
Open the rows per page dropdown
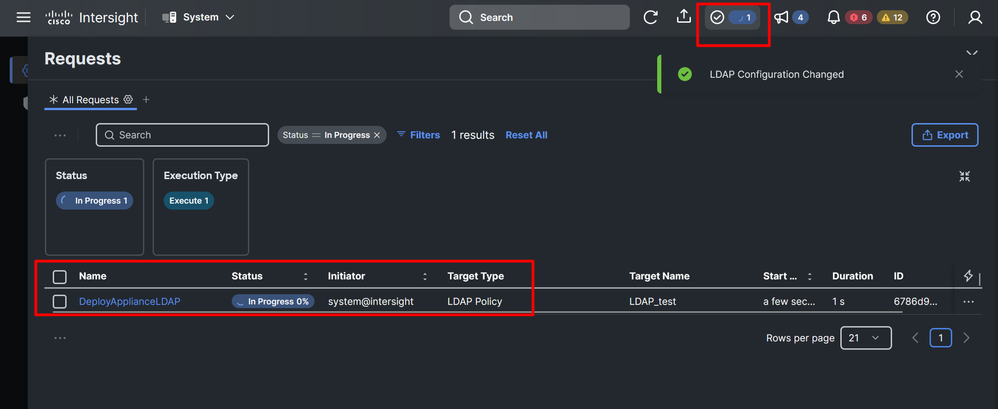coord(865,338)
